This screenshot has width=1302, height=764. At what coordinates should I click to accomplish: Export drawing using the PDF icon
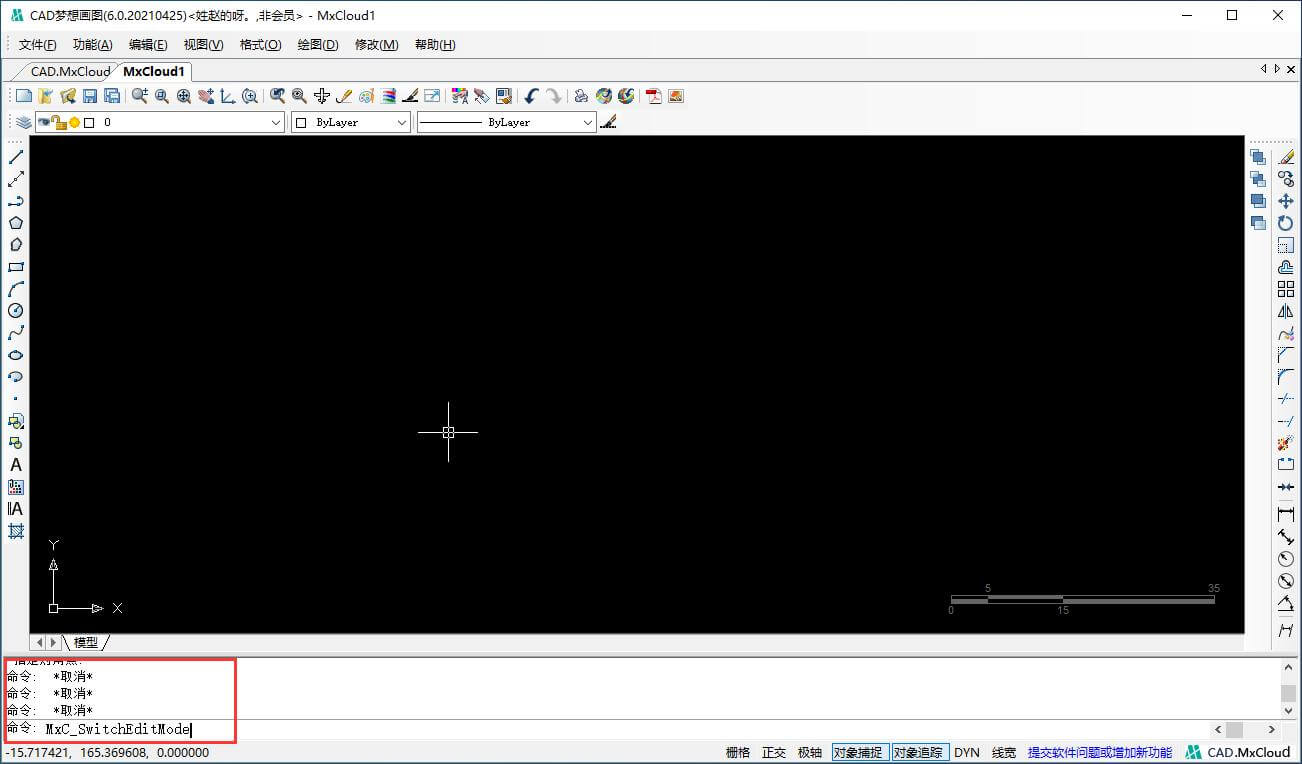(654, 96)
